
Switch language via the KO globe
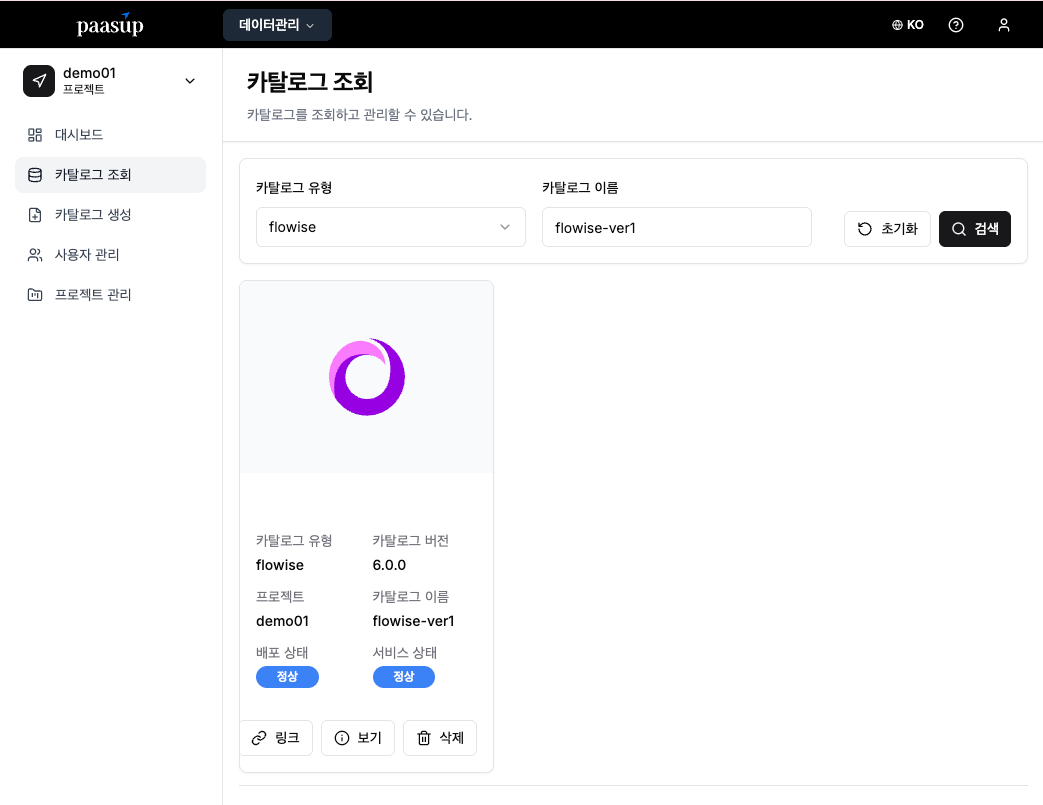point(907,25)
